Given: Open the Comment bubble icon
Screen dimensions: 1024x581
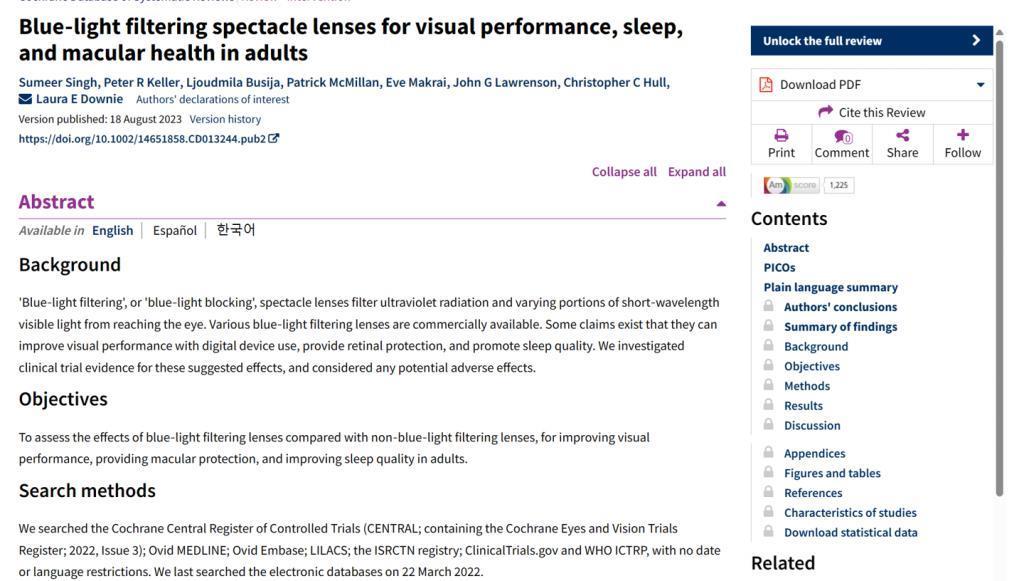Looking at the screenshot, I should pos(842,136).
